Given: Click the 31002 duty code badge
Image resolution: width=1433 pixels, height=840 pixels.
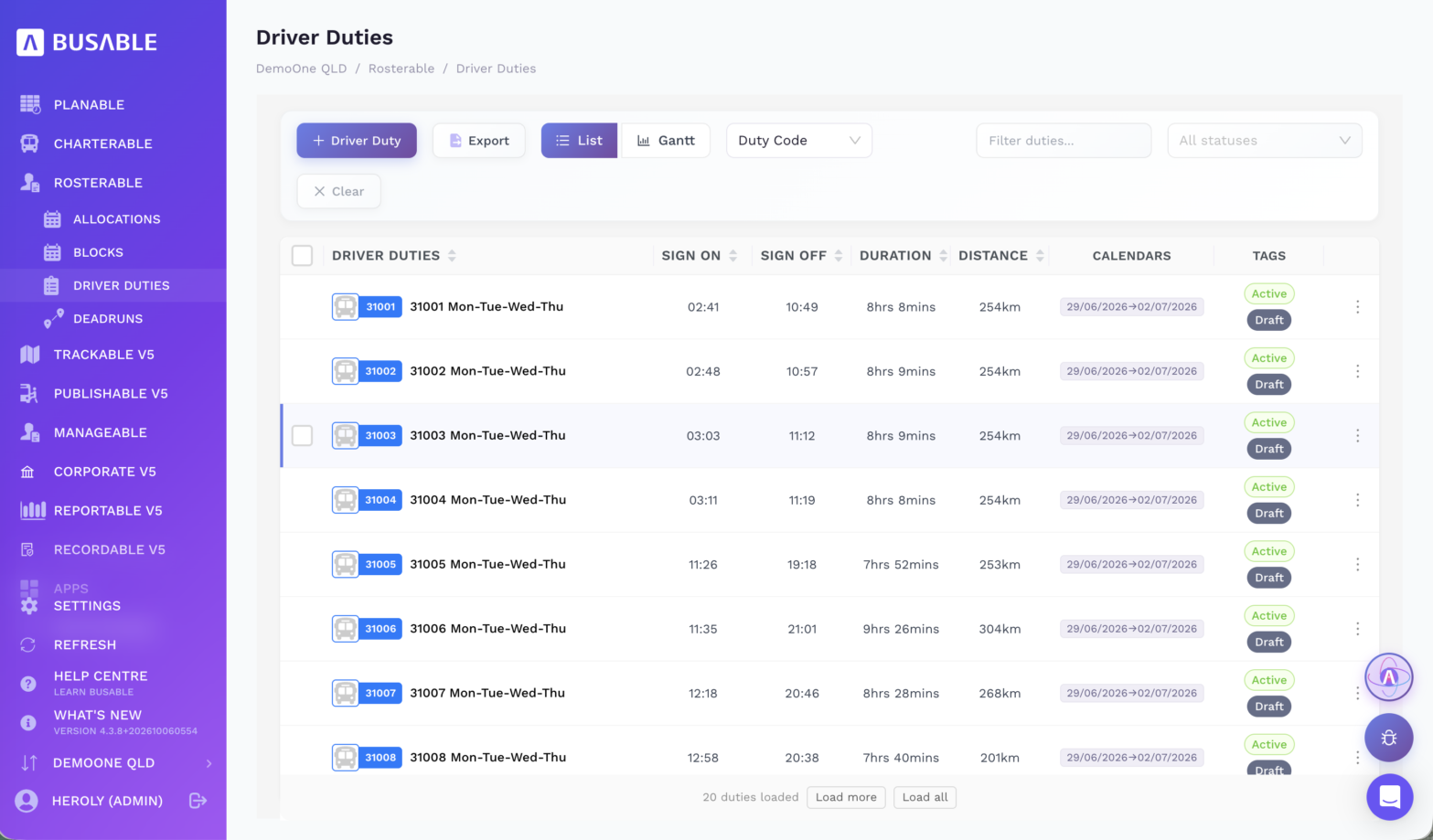Looking at the screenshot, I should pos(380,371).
